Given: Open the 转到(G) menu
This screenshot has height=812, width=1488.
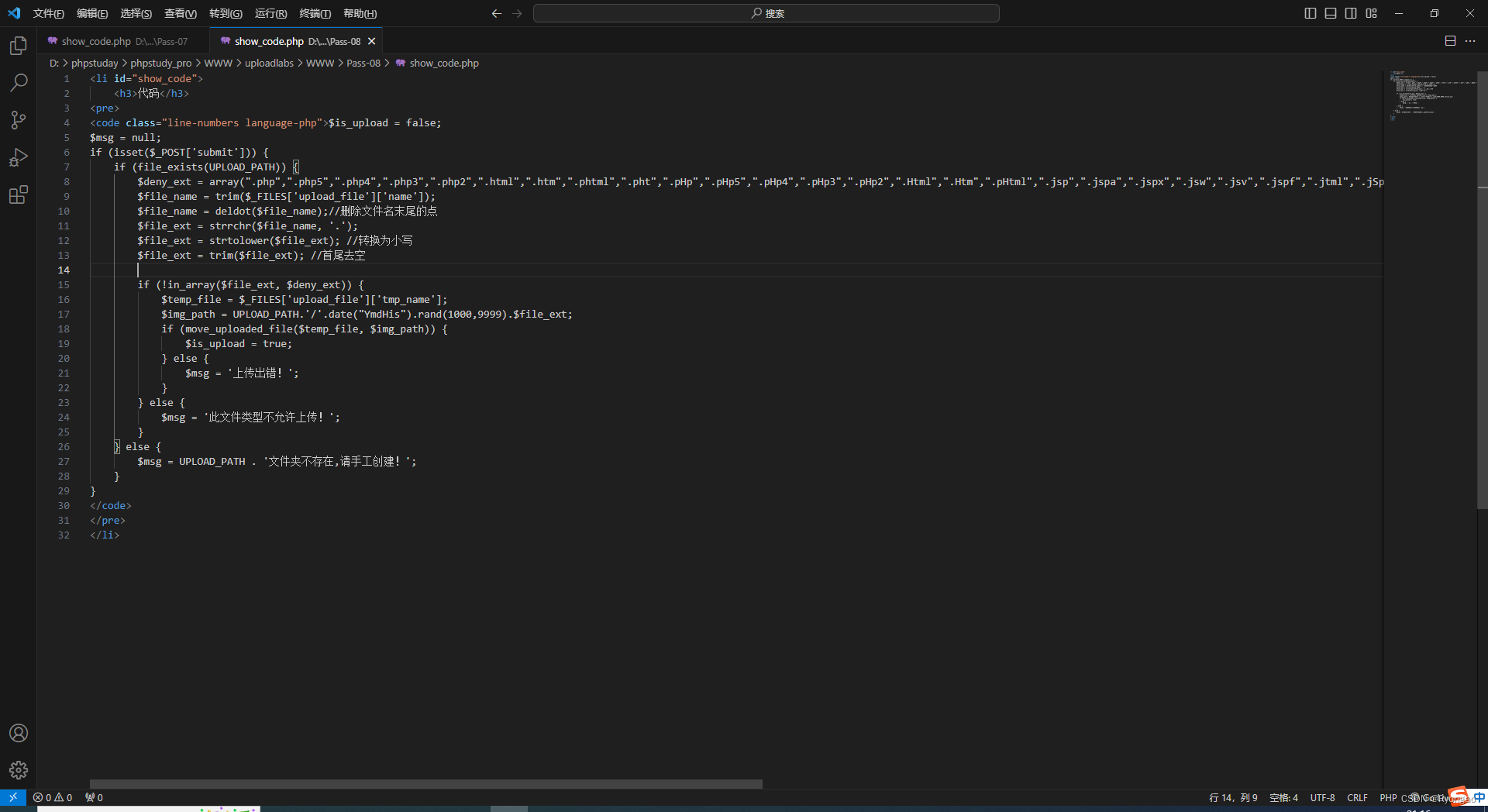Looking at the screenshot, I should [x=226, y=13].
